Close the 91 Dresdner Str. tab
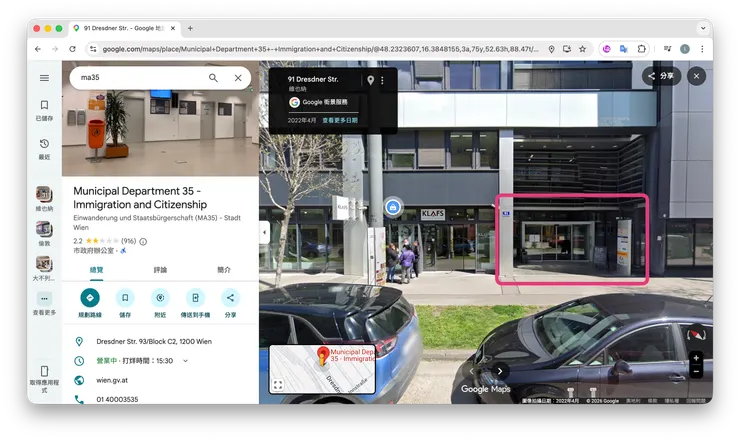 (173, 28)
